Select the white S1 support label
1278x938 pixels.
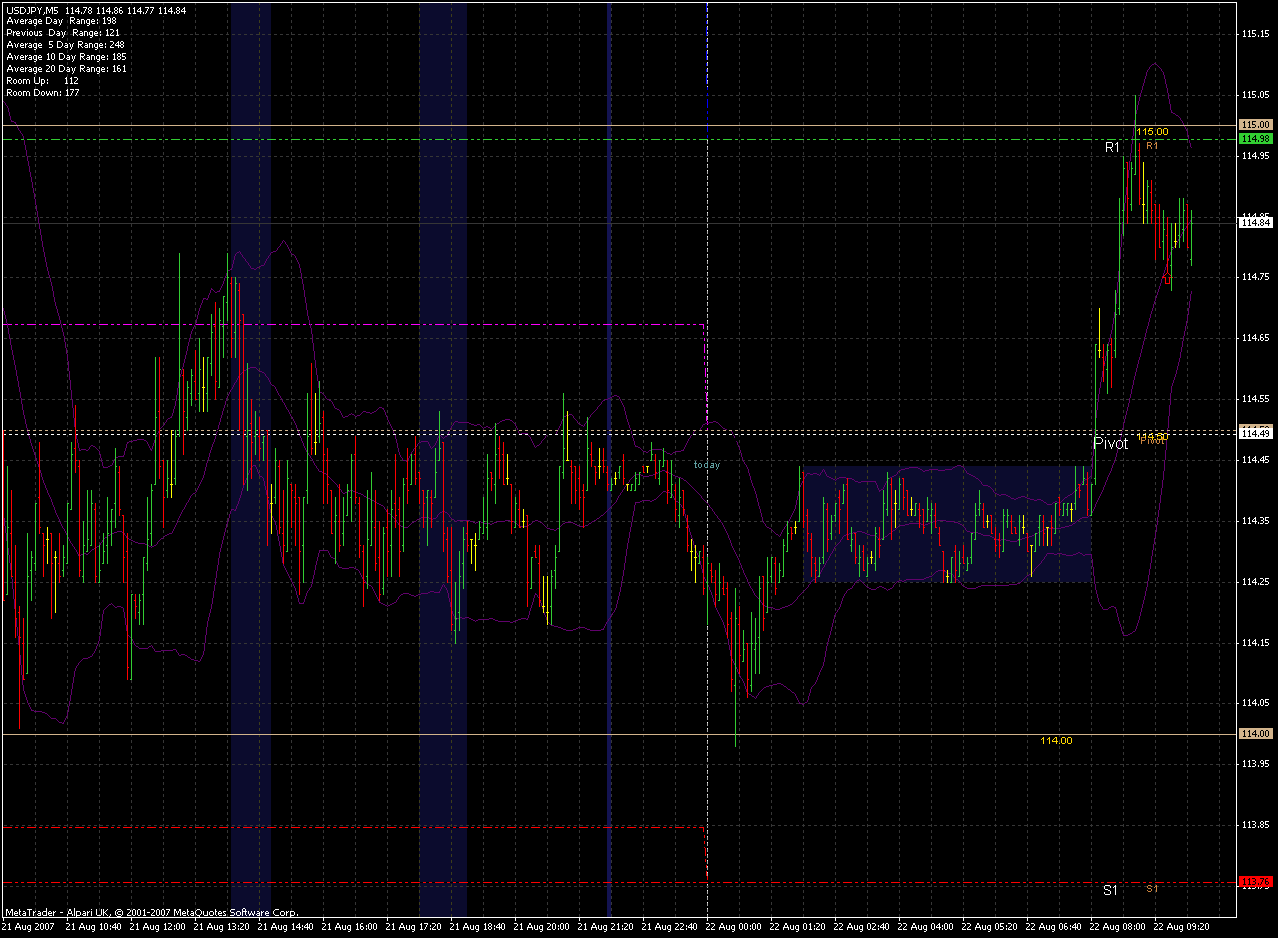[x=1111, y=889]
